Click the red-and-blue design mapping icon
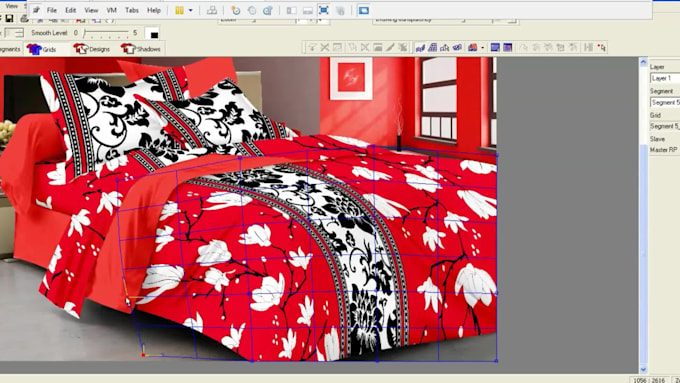The image size is (680, 383). [473, 47]
